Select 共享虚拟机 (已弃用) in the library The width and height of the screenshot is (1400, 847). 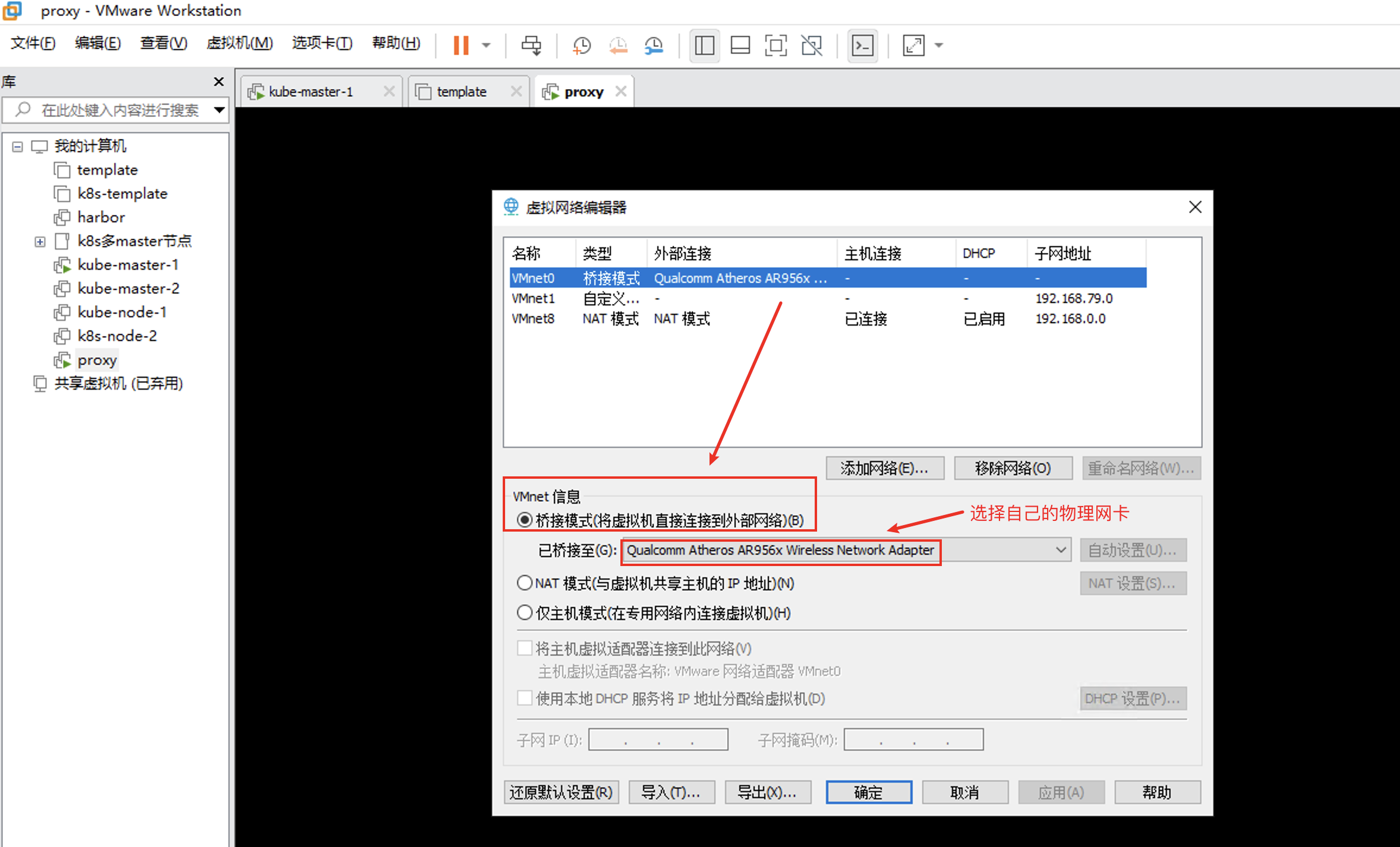coord(118,384)
